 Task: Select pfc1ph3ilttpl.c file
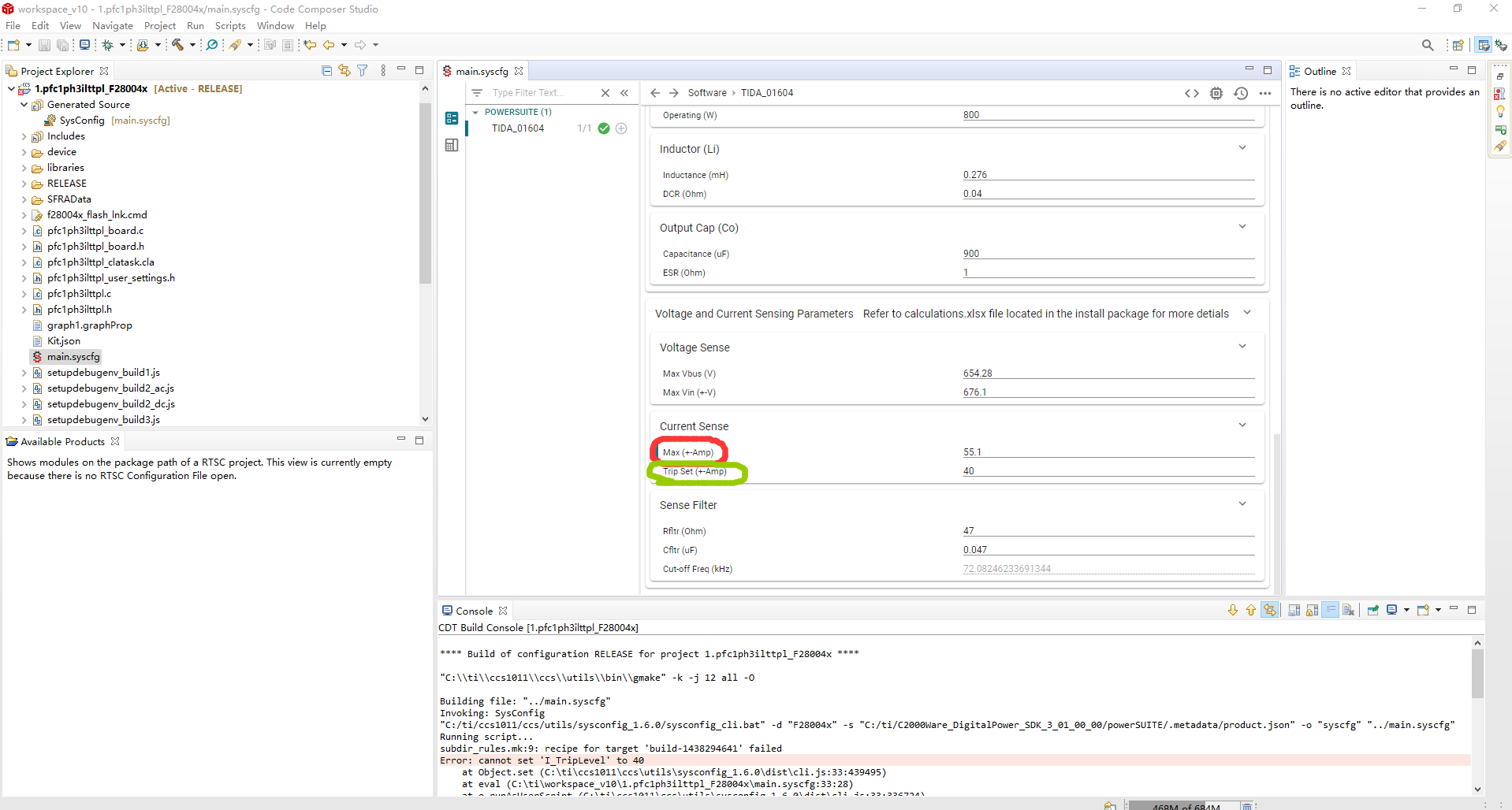click(x=79, y=294)
